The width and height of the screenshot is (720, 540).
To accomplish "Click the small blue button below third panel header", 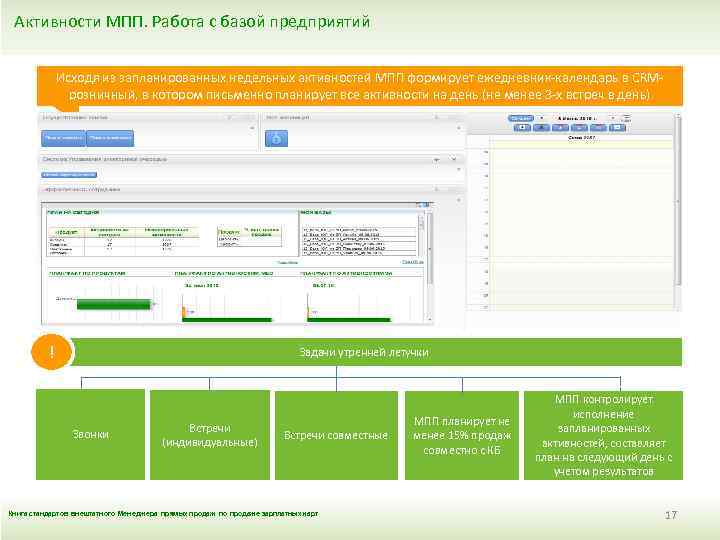I will pyautogui.click(x=69, y=175).
